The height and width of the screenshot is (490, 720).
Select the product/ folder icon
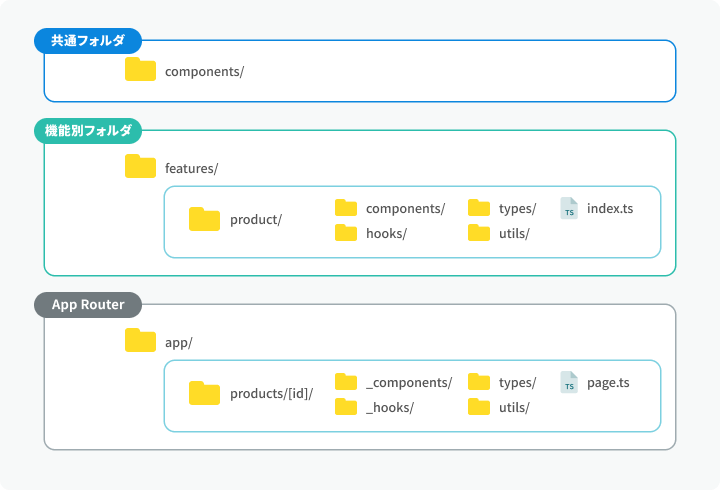coord(204,219)
